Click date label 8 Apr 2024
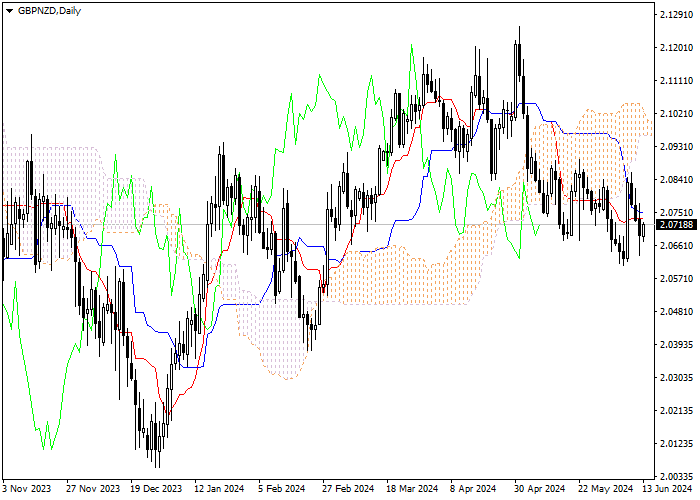This screenshot has width=700, height=500. click(x=473, y=489)
